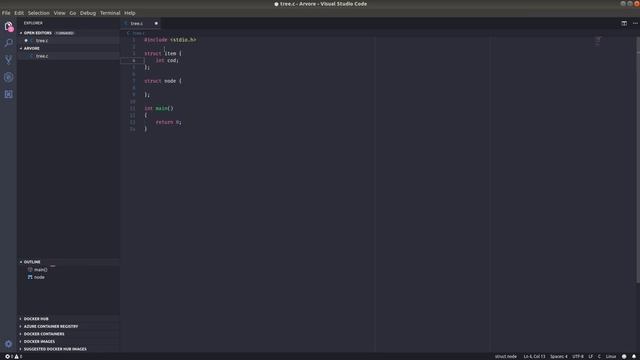
Task: Open the Edit menu
Action: coord(19,13)
